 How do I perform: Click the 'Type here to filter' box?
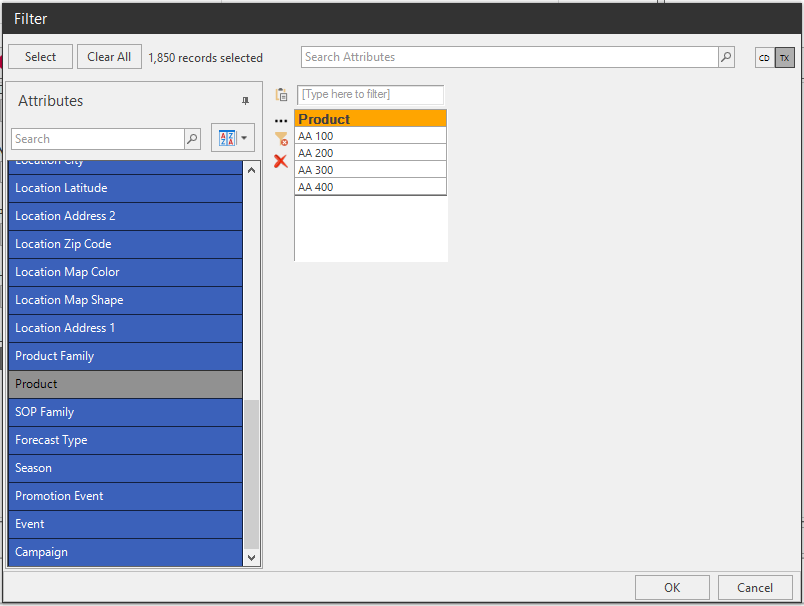click(370, 94)
